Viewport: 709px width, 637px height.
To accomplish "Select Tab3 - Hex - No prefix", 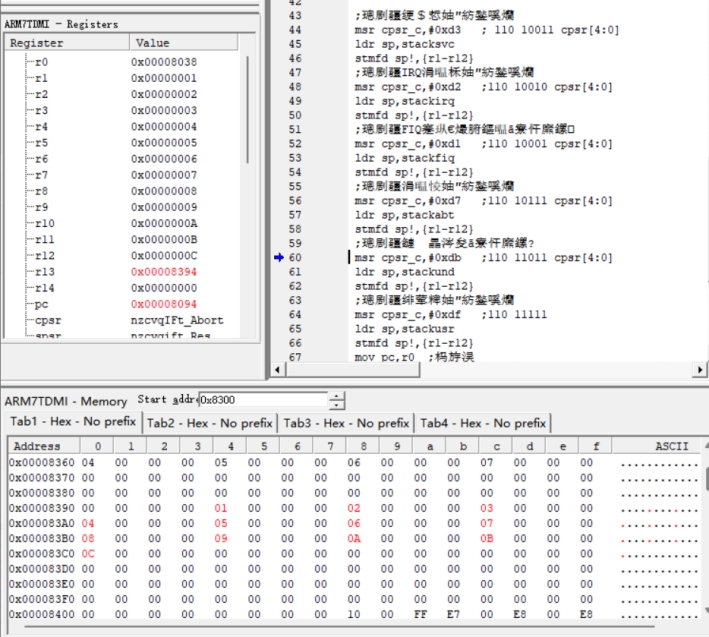I will click(346, 423).
